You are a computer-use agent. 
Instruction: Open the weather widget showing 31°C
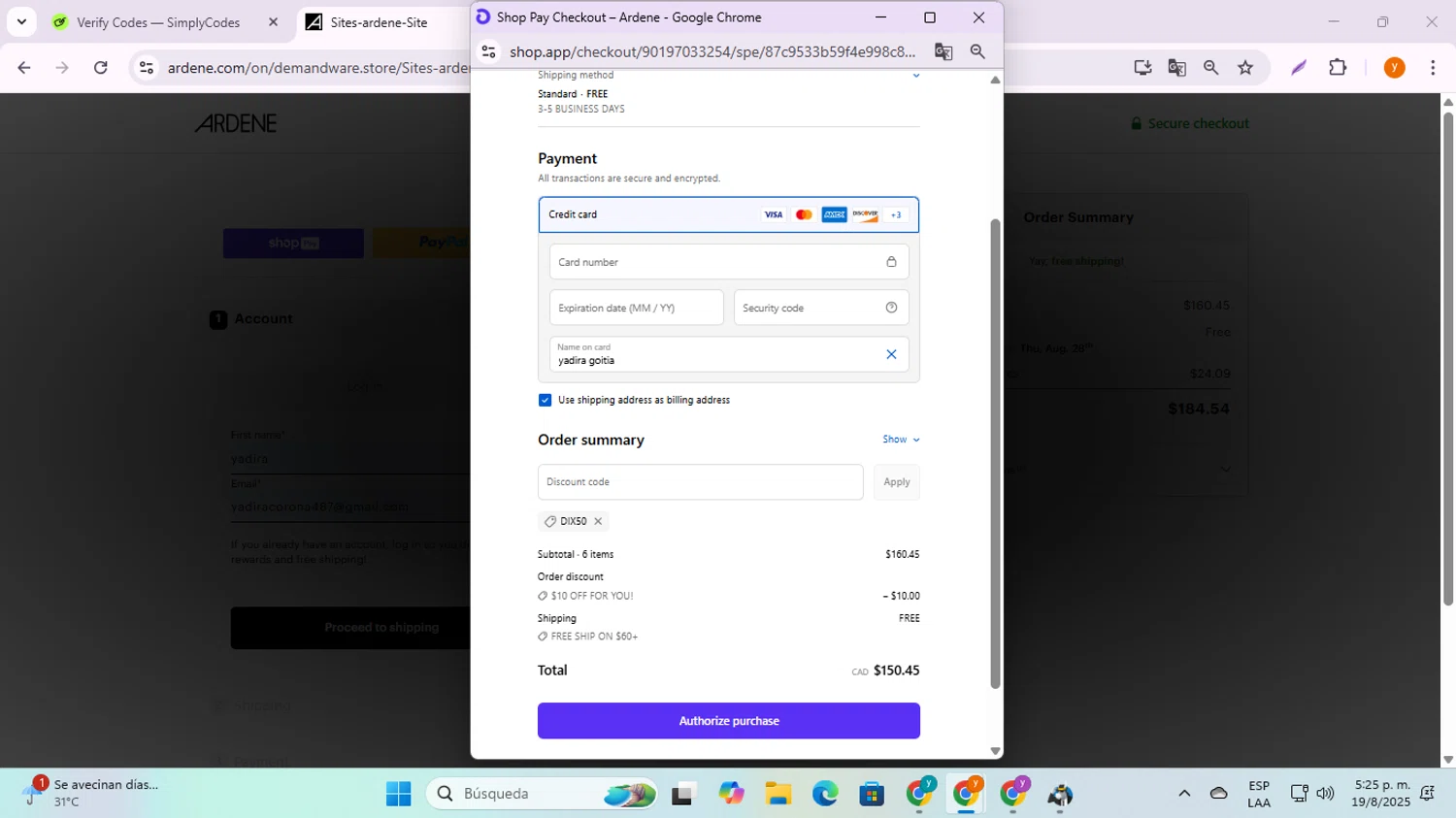[92, 793]
